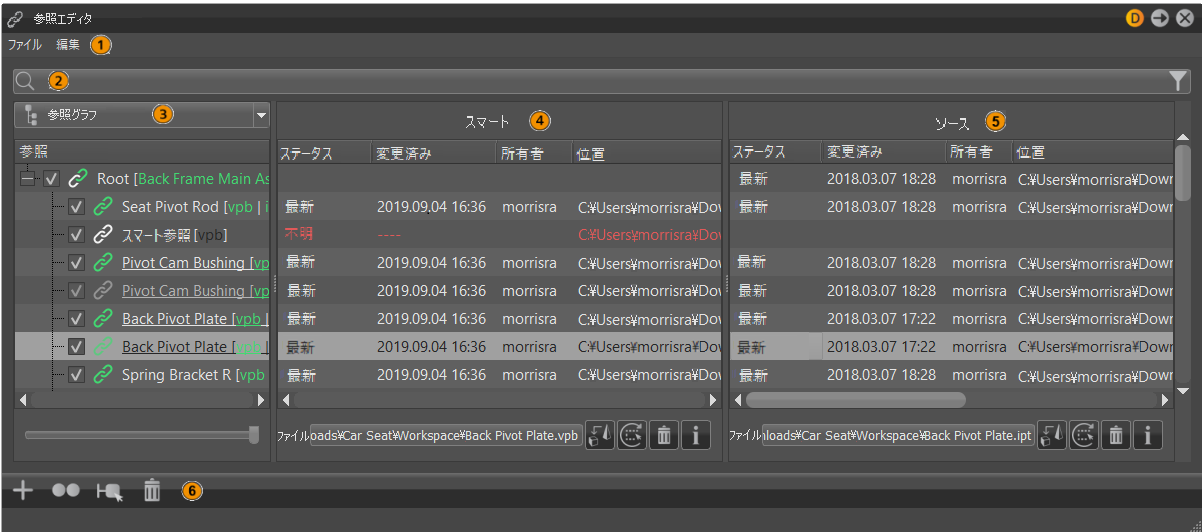Click the スマート参照 [vpb] row label
The image size is (1202, 532).
174,235
